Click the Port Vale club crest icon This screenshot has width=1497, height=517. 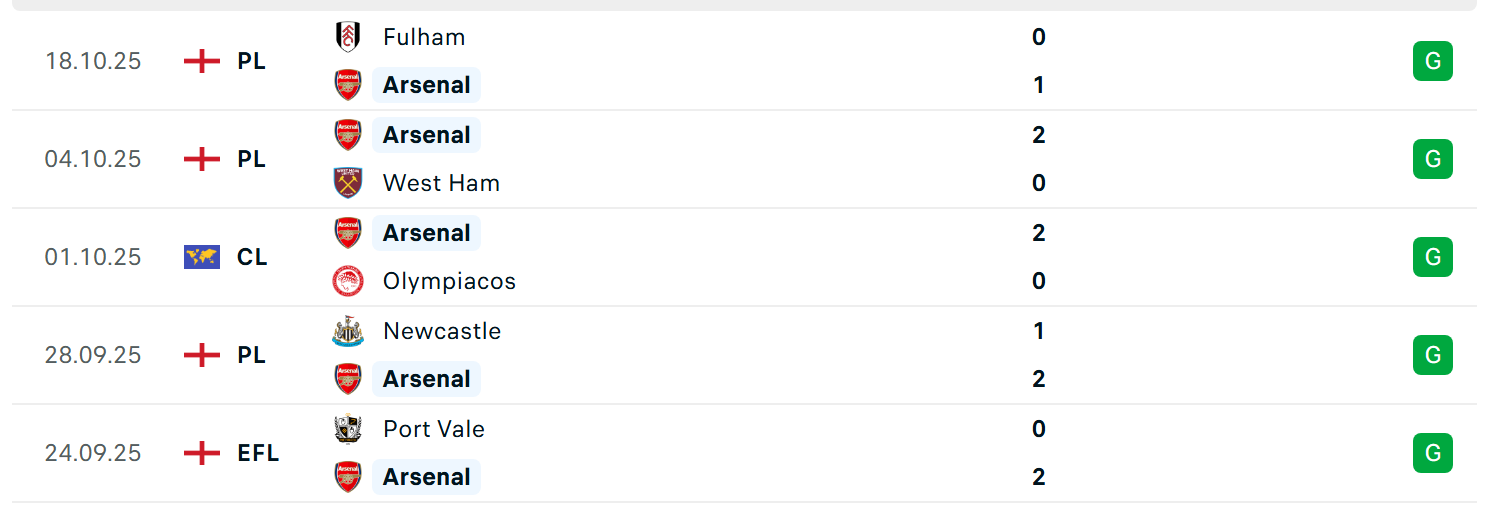[x=347, y=429]
